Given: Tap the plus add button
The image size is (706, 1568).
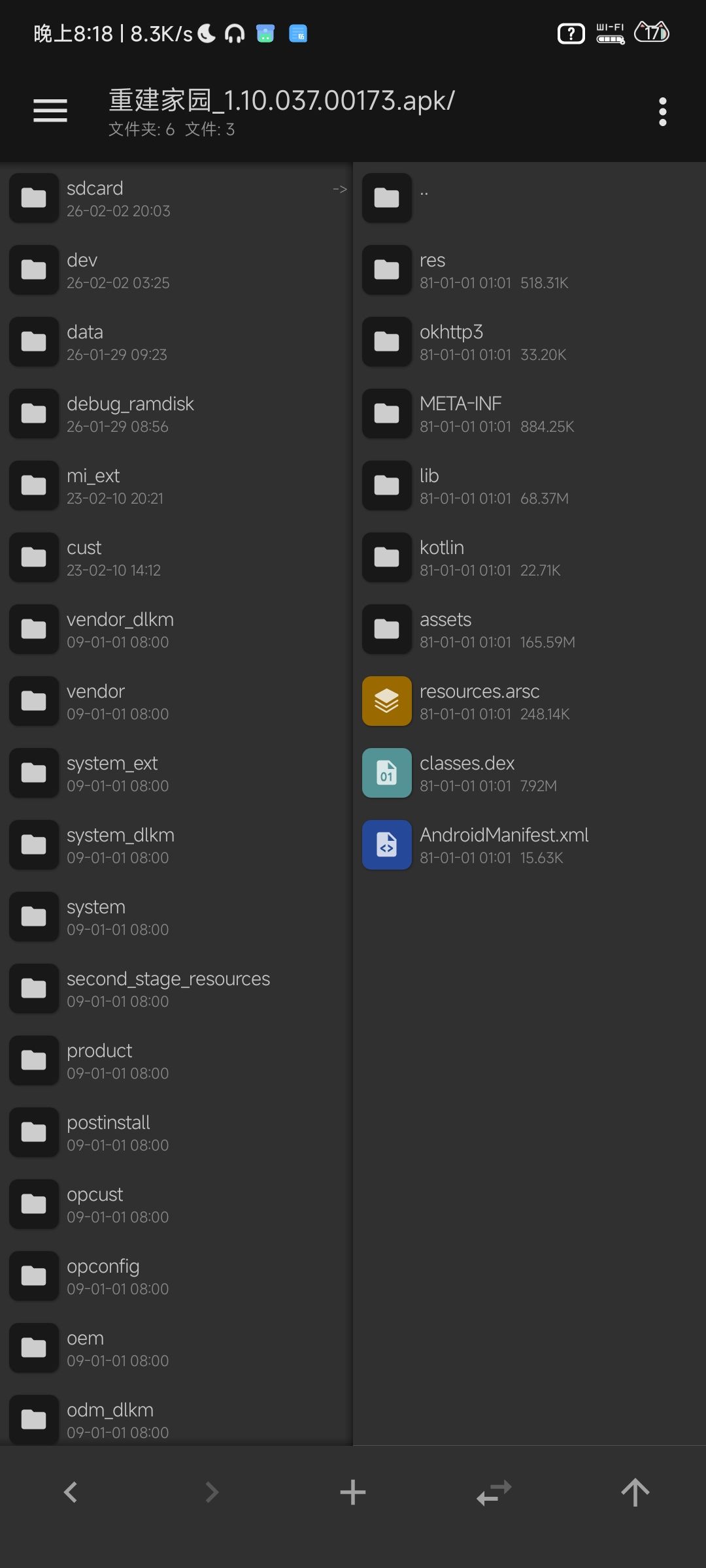Looking at the screenshot, I should point(353,1492).
